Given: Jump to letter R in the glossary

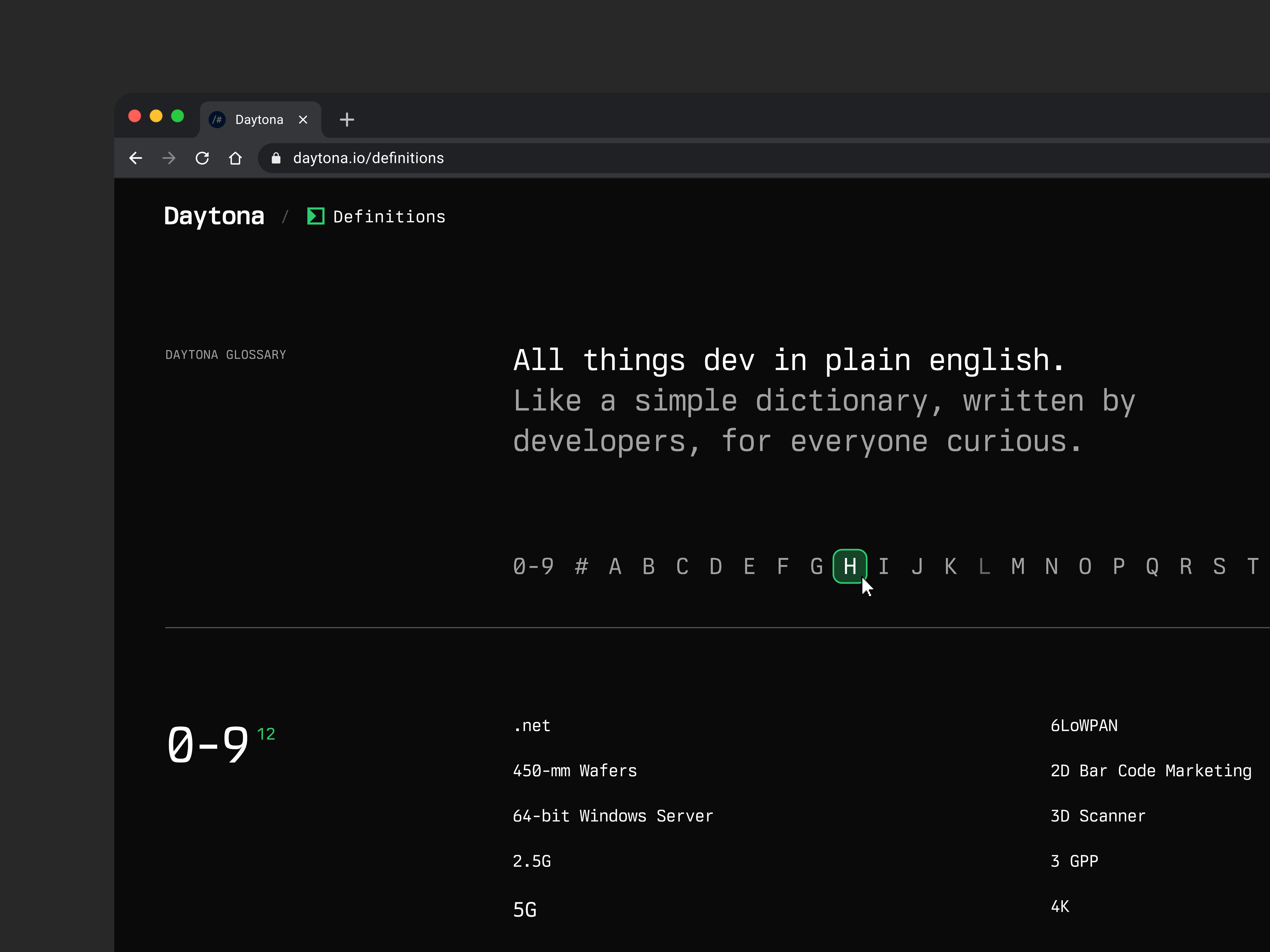Looking at the screenshot, I should (1186, 566).
